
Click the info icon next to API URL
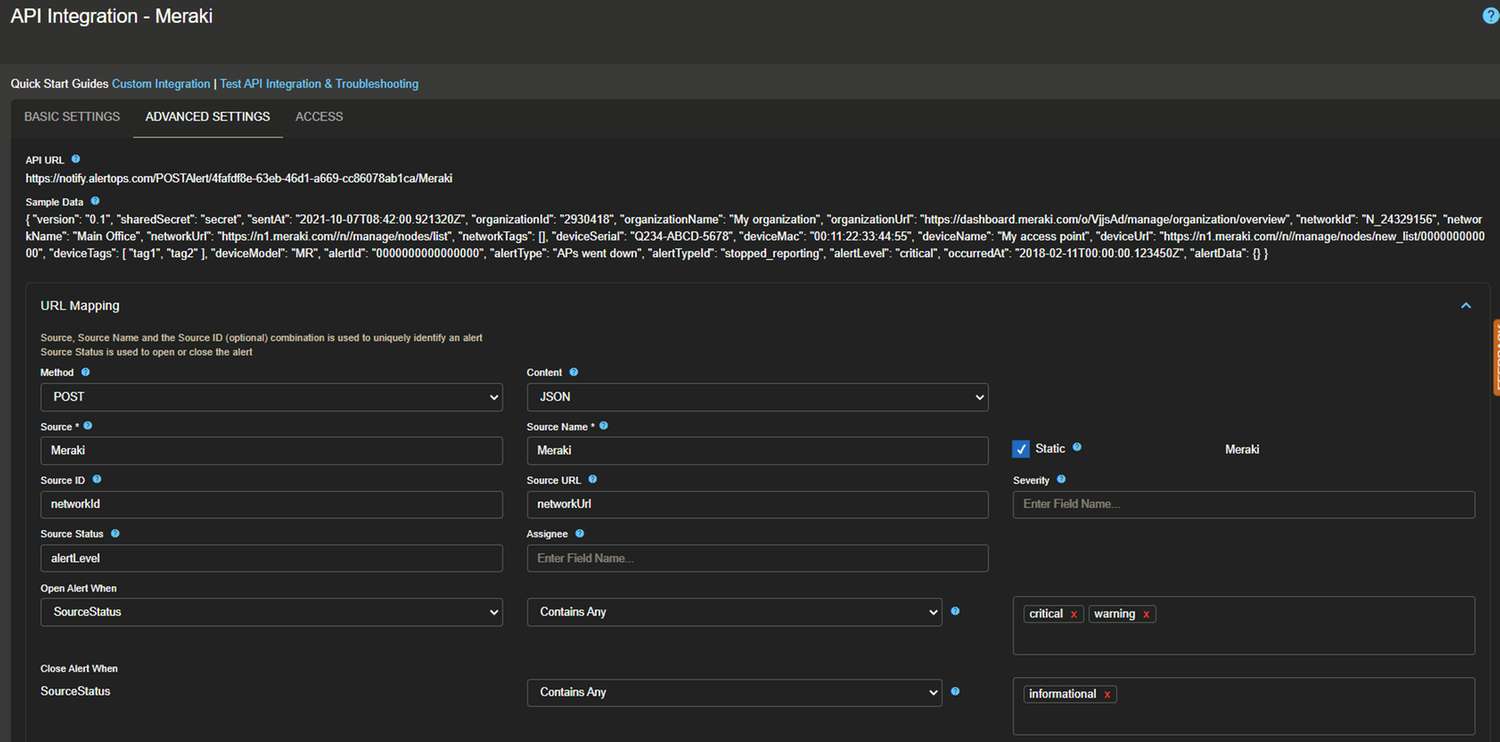coord(74,159)
